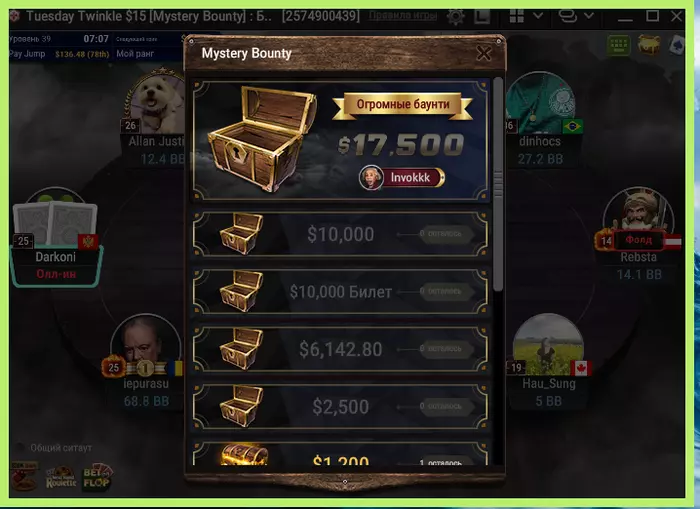Open the Правила игры link
The image size is (700, 509).
[402, 16]
